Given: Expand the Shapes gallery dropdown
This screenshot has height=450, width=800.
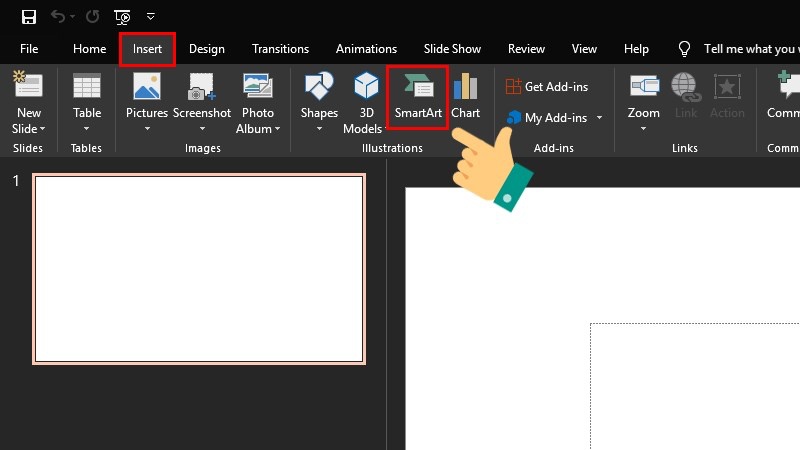Looking at the screenshot, I should coord(319,128).
